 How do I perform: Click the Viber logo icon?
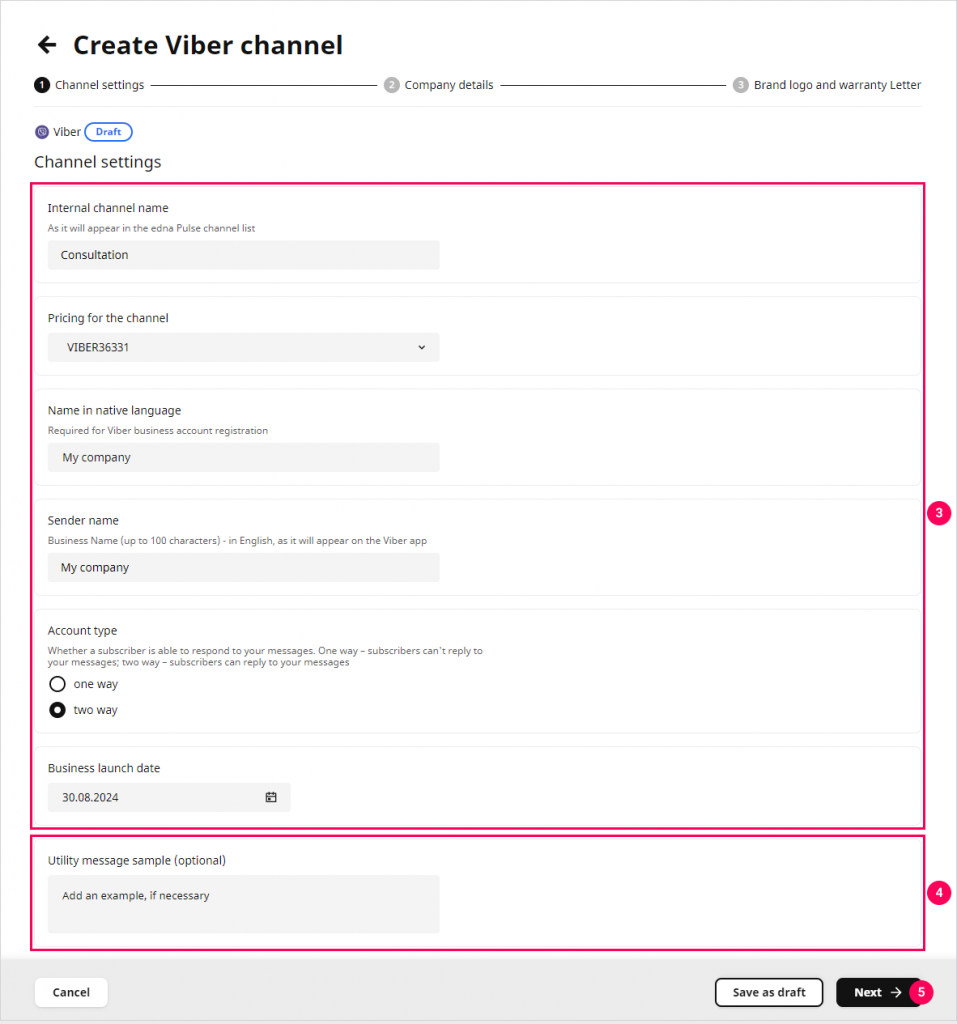(x=42, y=132)
